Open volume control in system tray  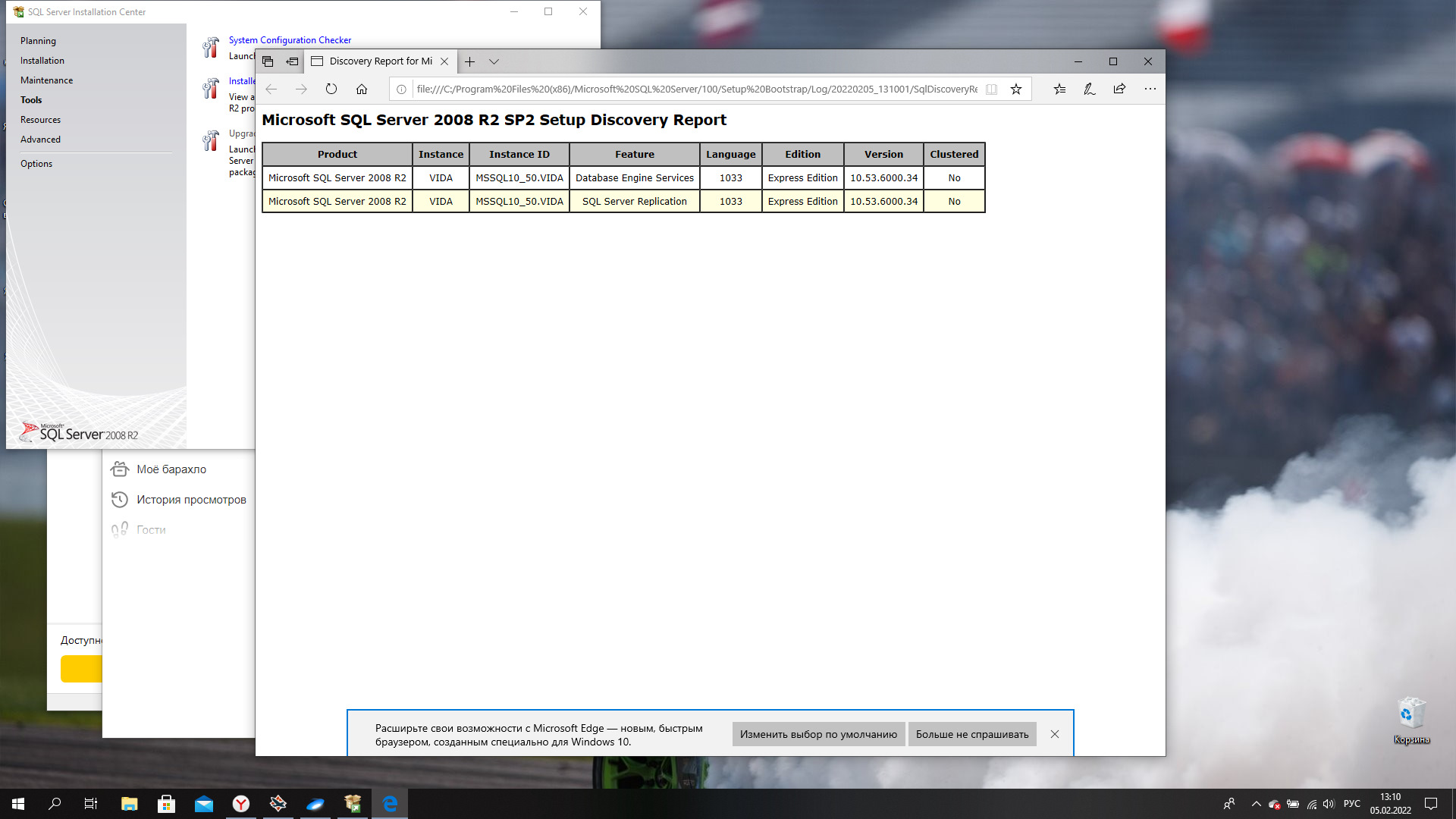(1329, 804)
